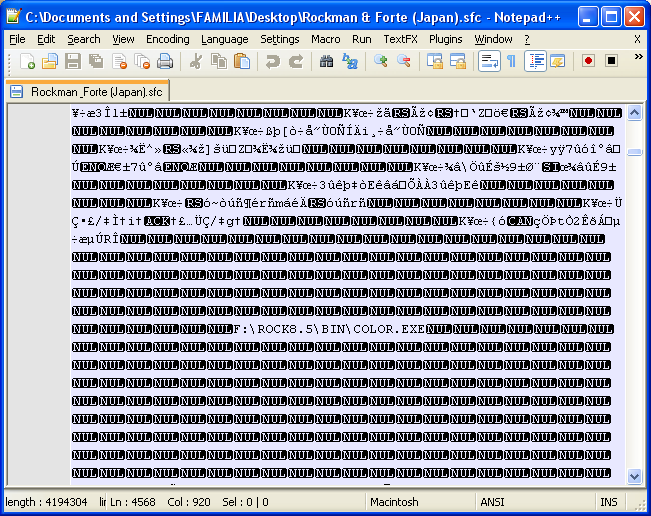Viewport: 651px width, 516px height.
Task: Toggle the Word wrap toolbar button
Action: pos(489,61)
